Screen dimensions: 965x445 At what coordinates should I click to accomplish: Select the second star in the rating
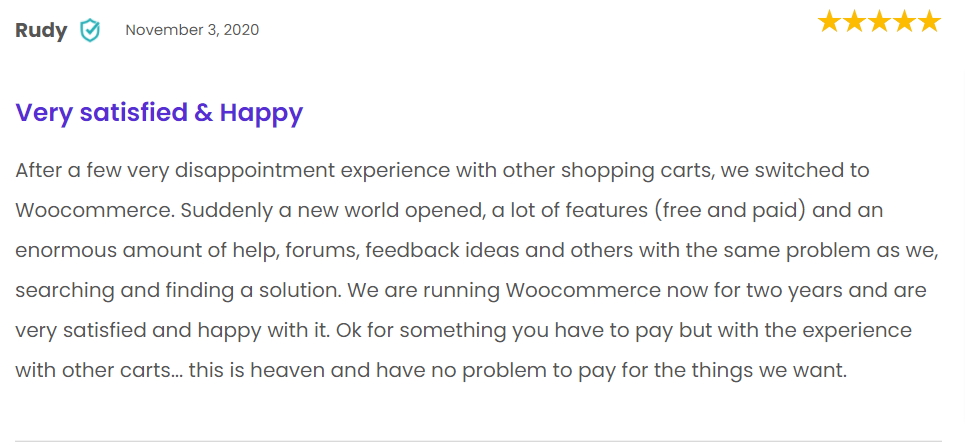[x=855, y=22]
